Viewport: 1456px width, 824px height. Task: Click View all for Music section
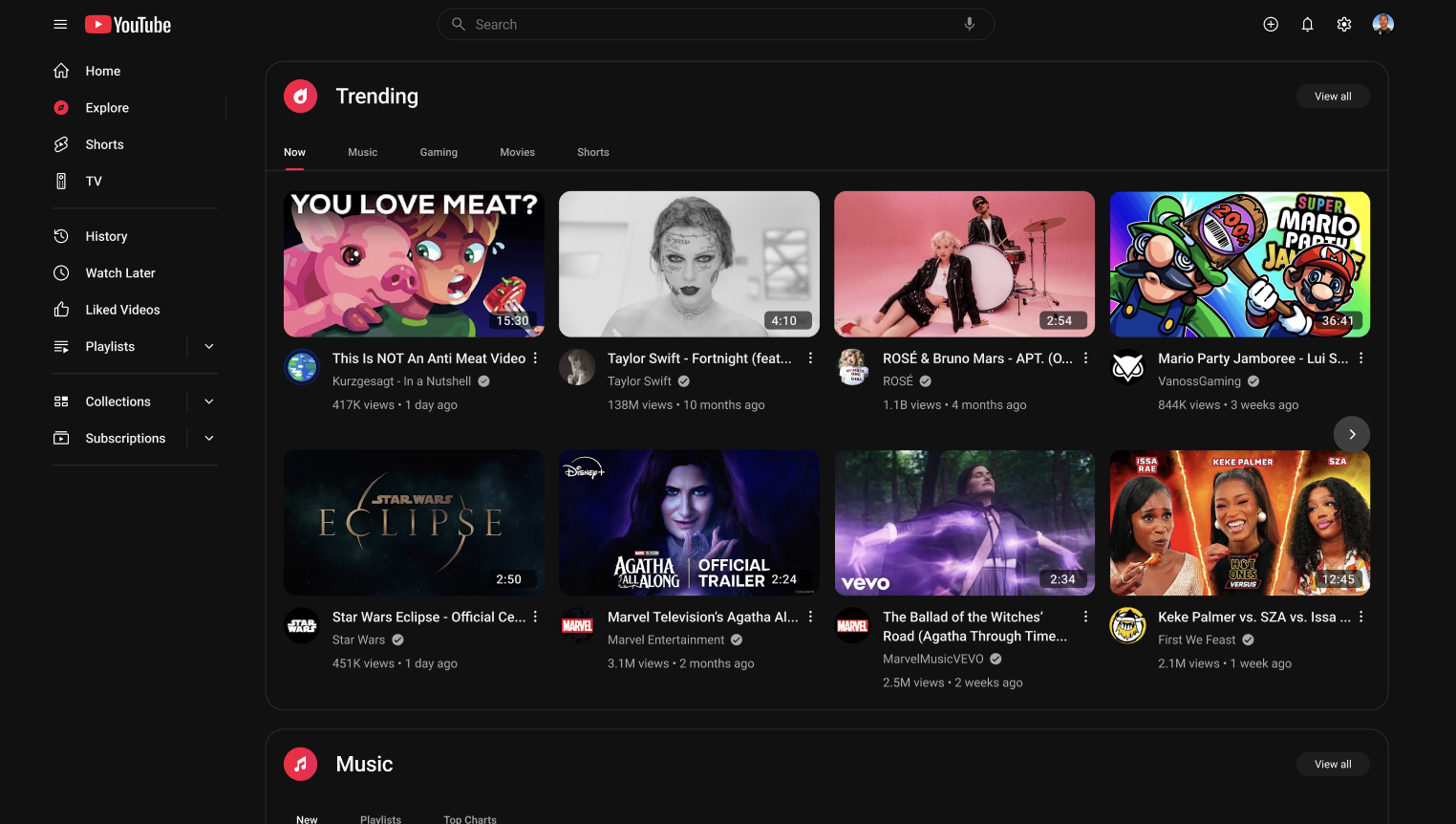click(1333, 764)
